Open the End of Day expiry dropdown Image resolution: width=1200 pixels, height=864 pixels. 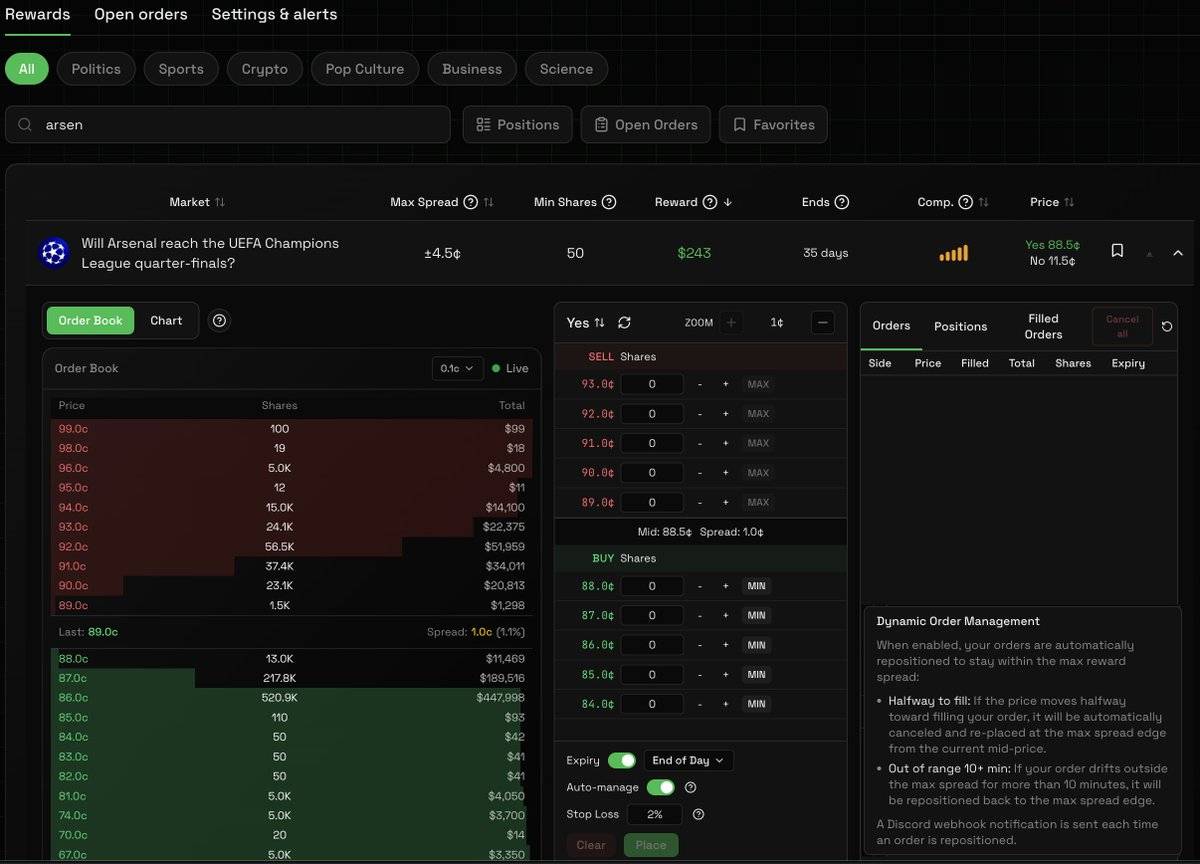tap(688, 760)
